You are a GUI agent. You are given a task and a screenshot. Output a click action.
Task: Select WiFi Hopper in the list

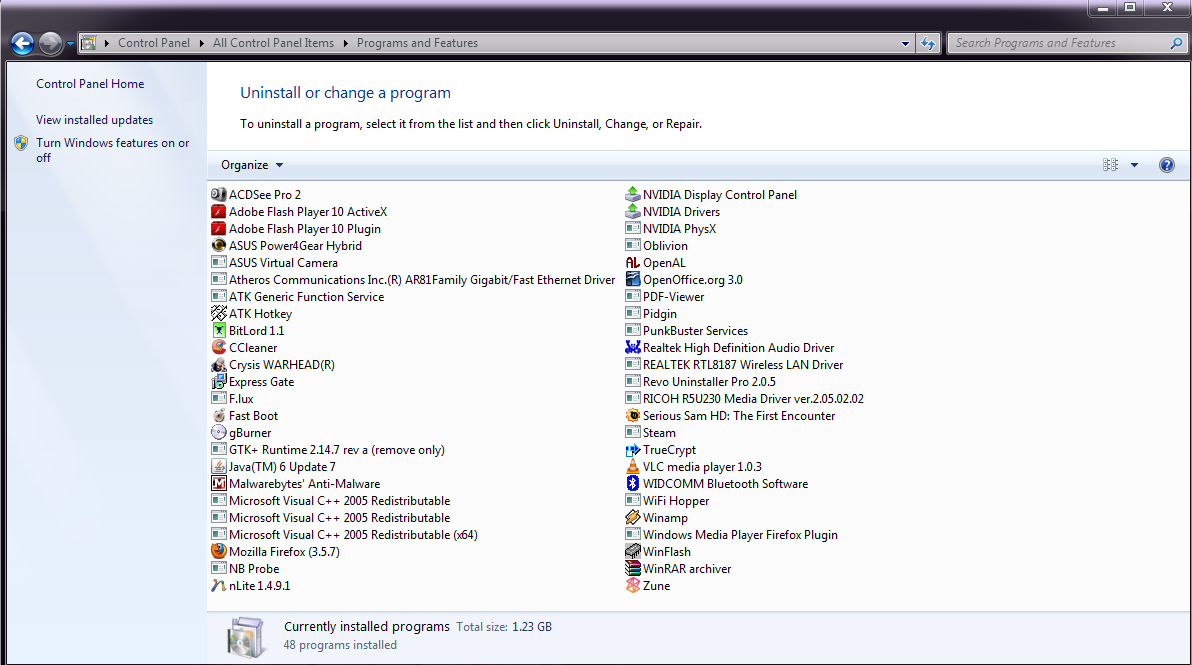[x=667, y=501]
